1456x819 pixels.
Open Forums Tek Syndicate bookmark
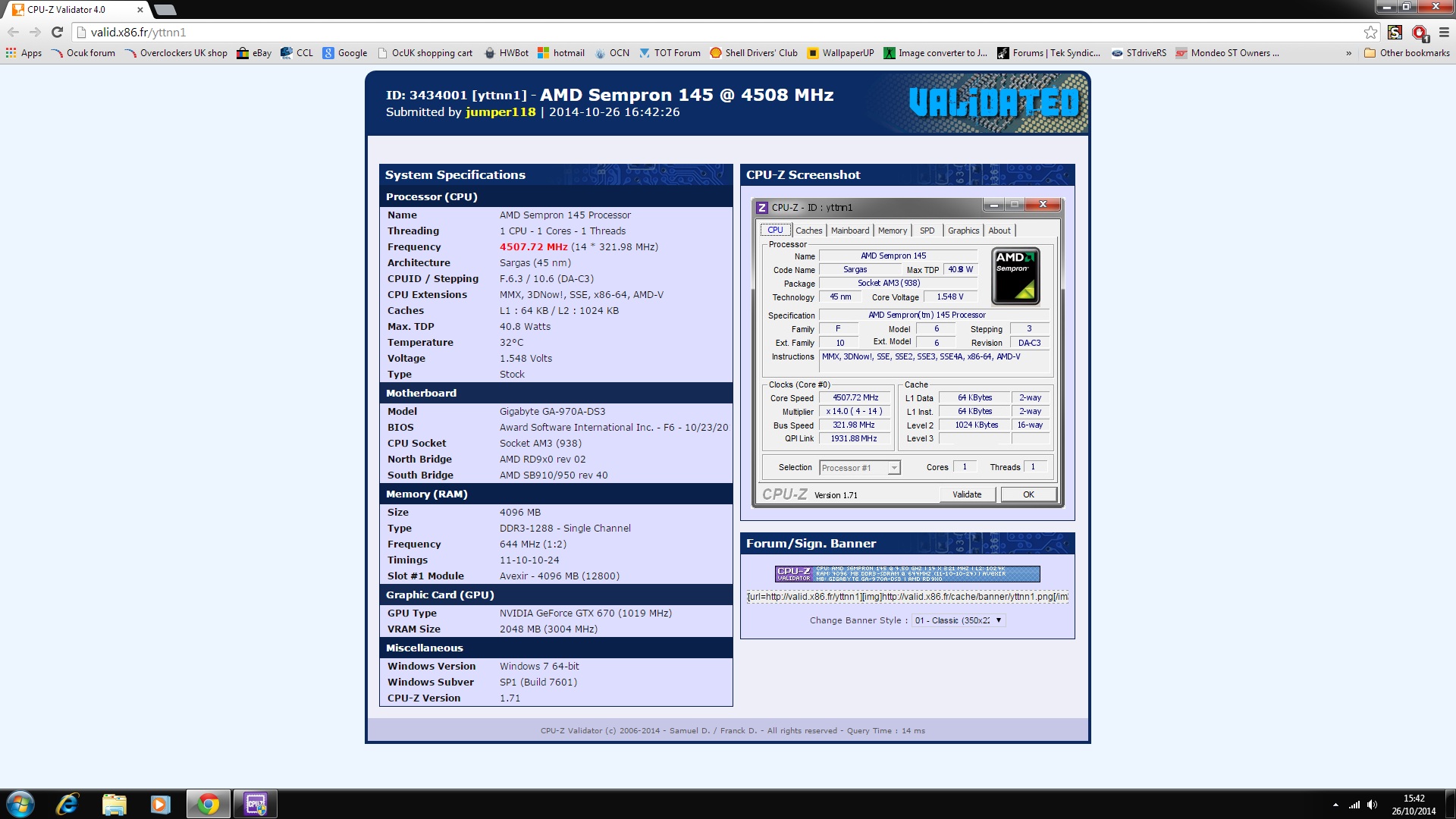1049,53
